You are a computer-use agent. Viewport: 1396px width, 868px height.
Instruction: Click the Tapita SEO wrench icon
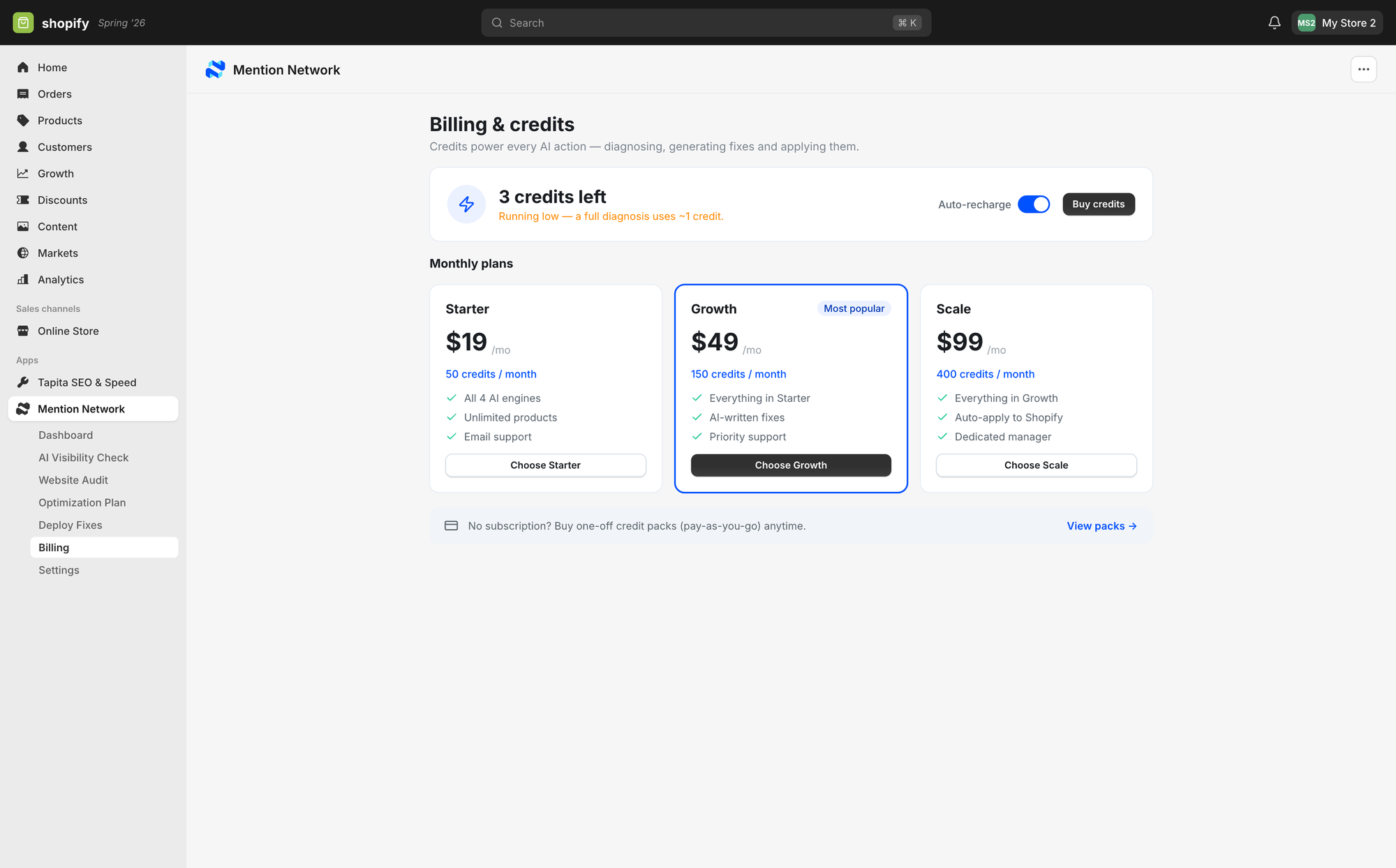coord(23,382)
